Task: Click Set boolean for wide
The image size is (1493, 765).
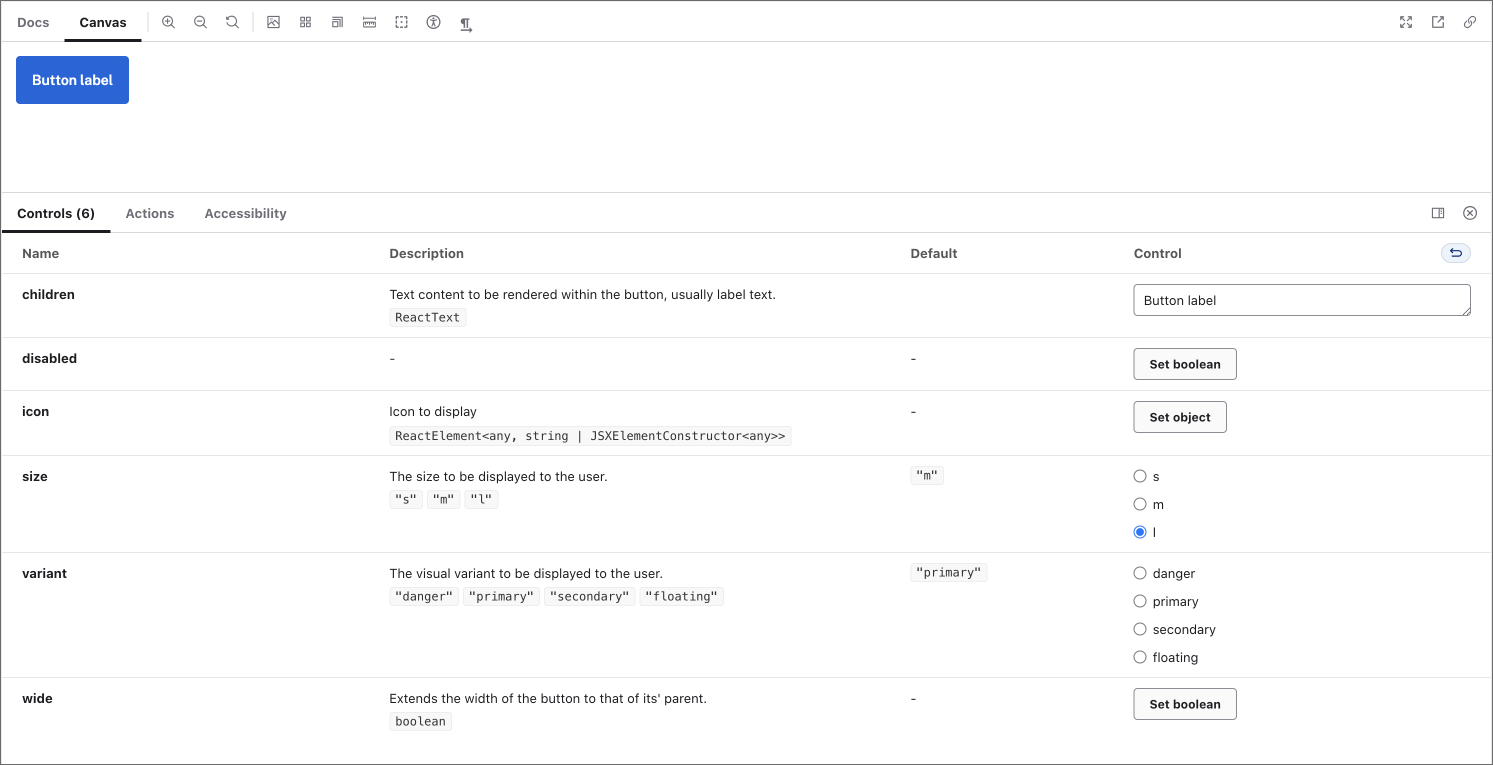Action: 1185,704
